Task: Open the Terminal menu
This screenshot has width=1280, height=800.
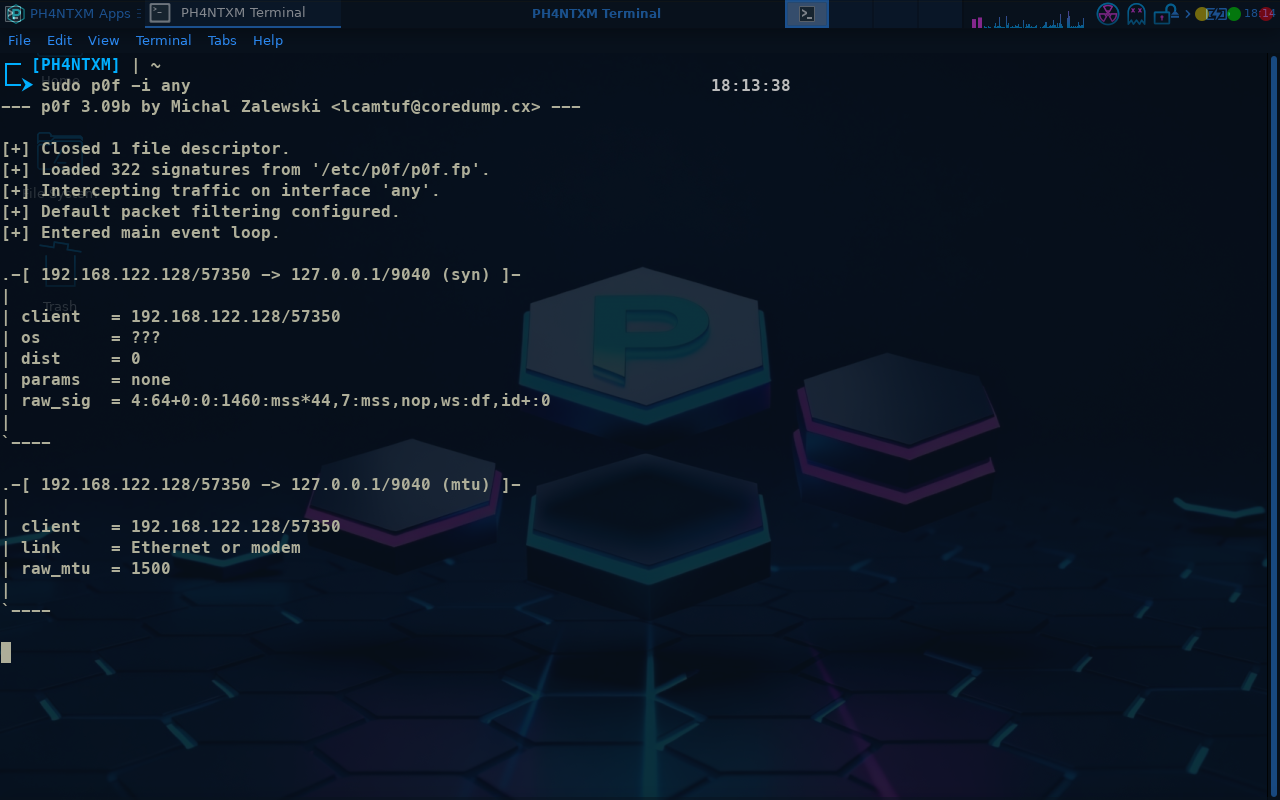Action: 163,41
